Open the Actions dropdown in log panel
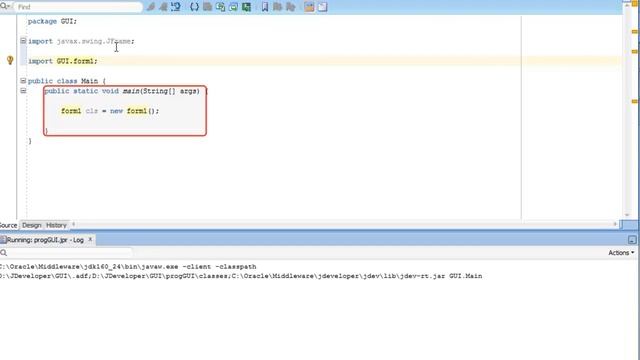 [621, 253]
